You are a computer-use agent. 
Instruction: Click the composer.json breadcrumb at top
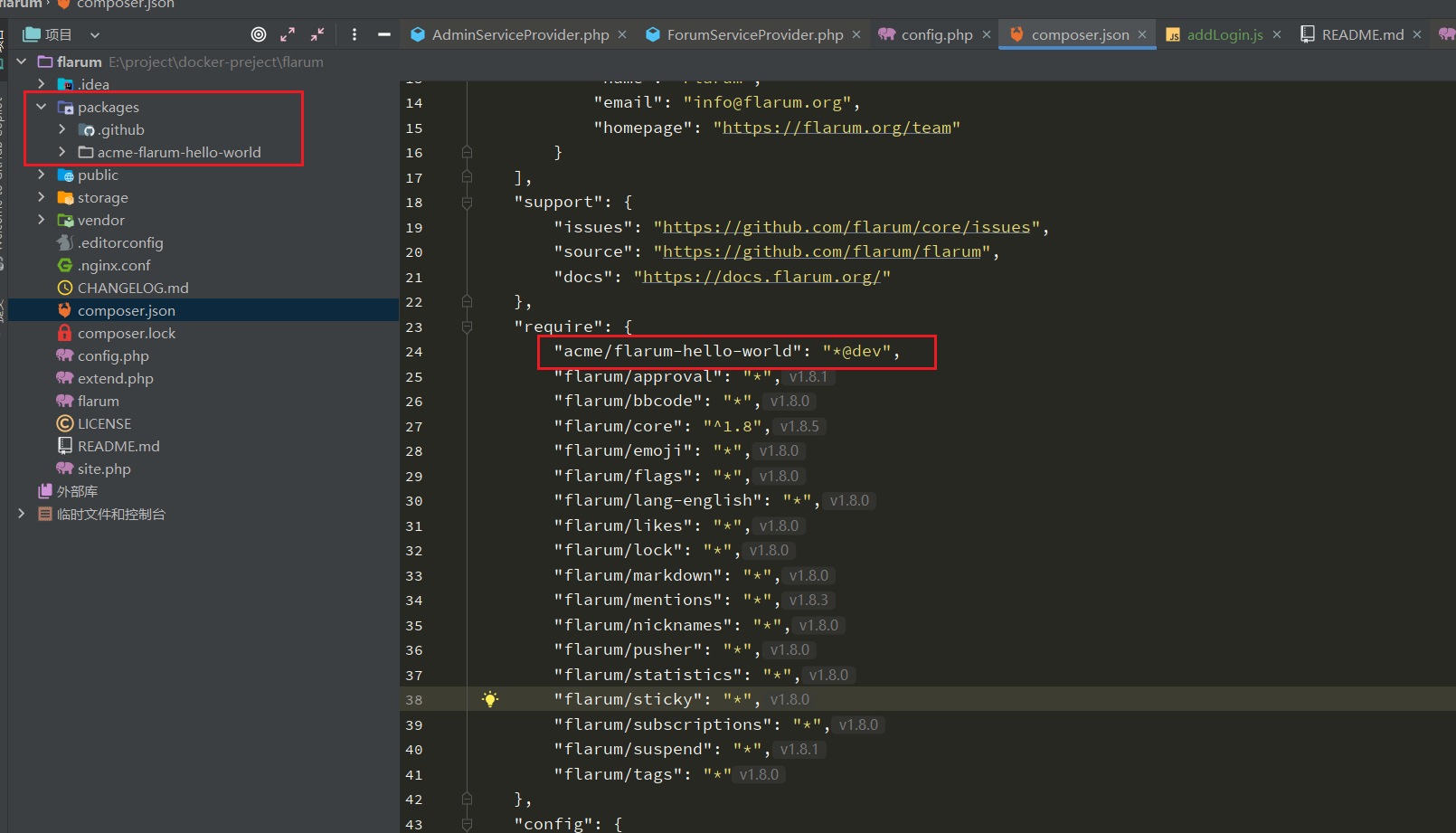[126, 5]
